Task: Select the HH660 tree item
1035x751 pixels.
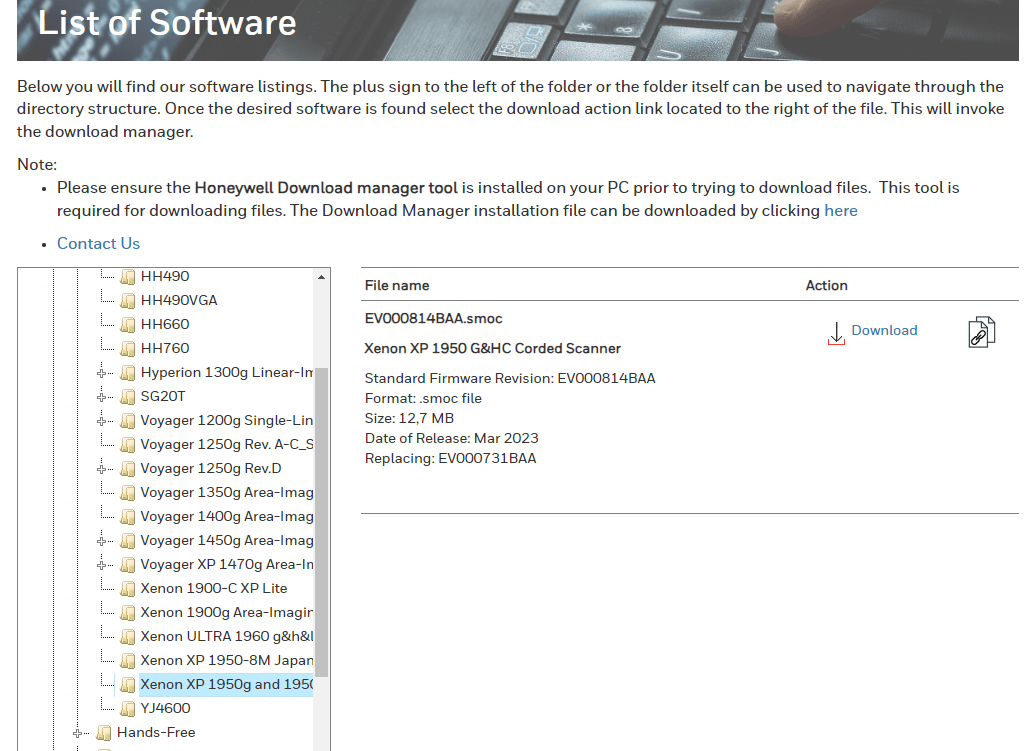Action: [x=165, y=324]
